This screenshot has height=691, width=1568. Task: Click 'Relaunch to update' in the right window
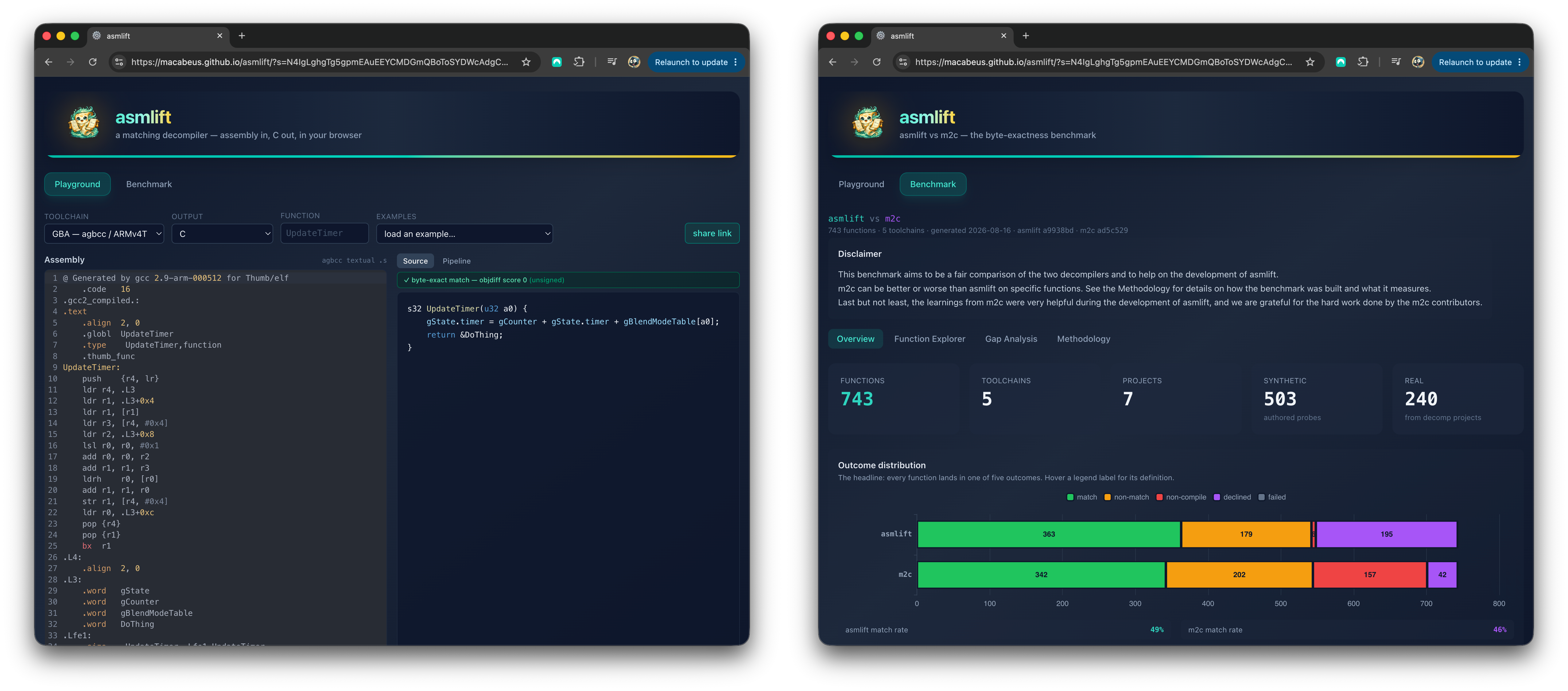pos(1475,62)
